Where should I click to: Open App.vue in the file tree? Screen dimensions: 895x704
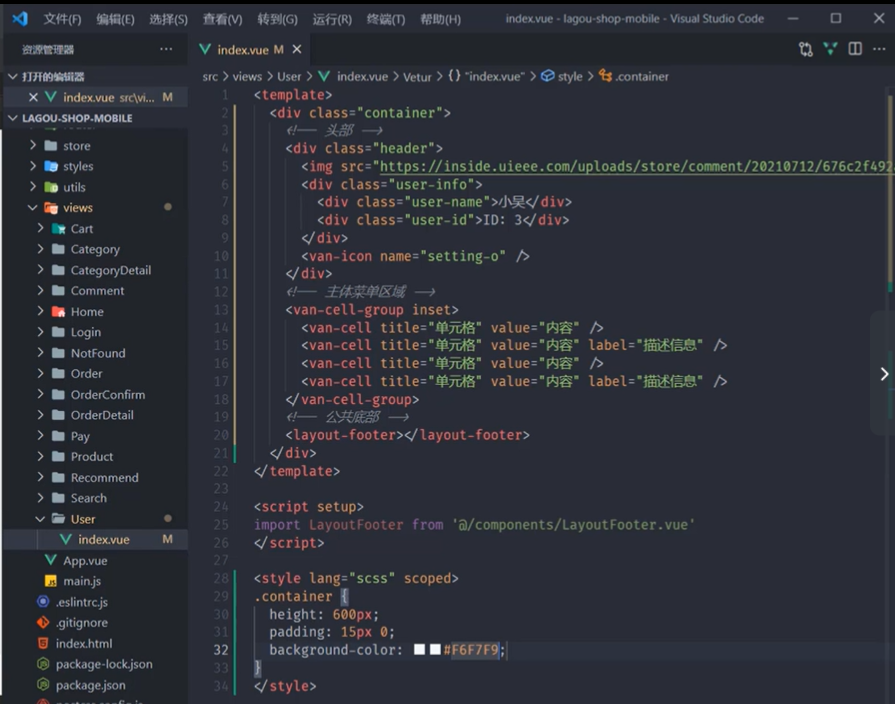[85, 561]
